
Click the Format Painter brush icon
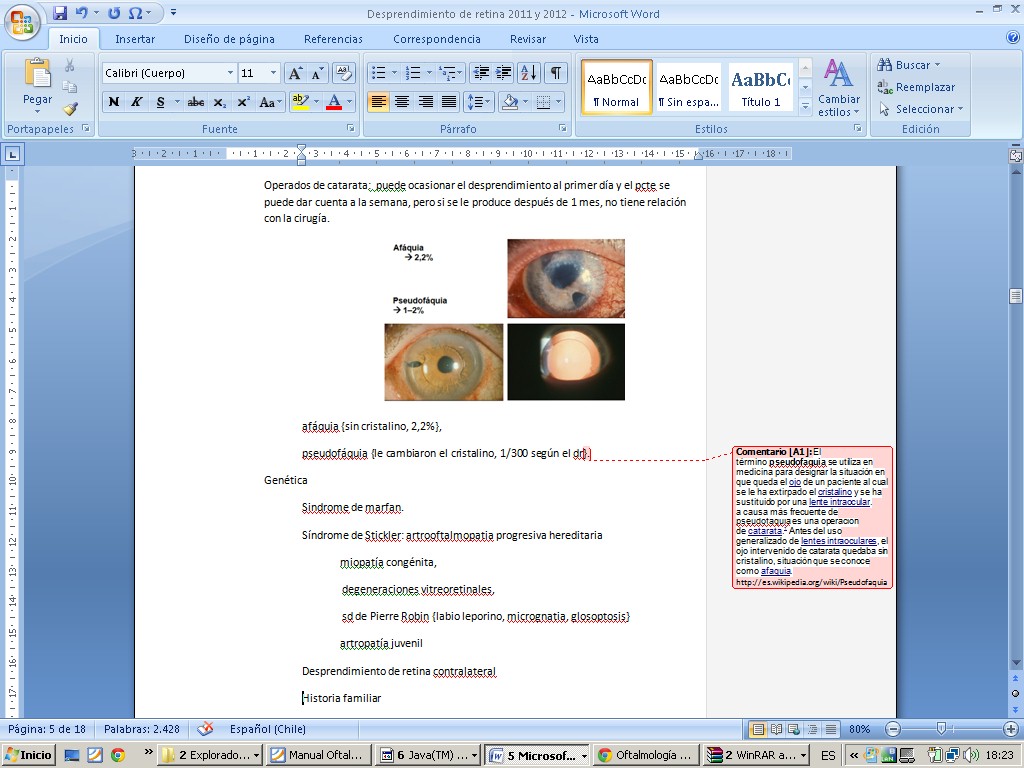click(x=70, y=109)
